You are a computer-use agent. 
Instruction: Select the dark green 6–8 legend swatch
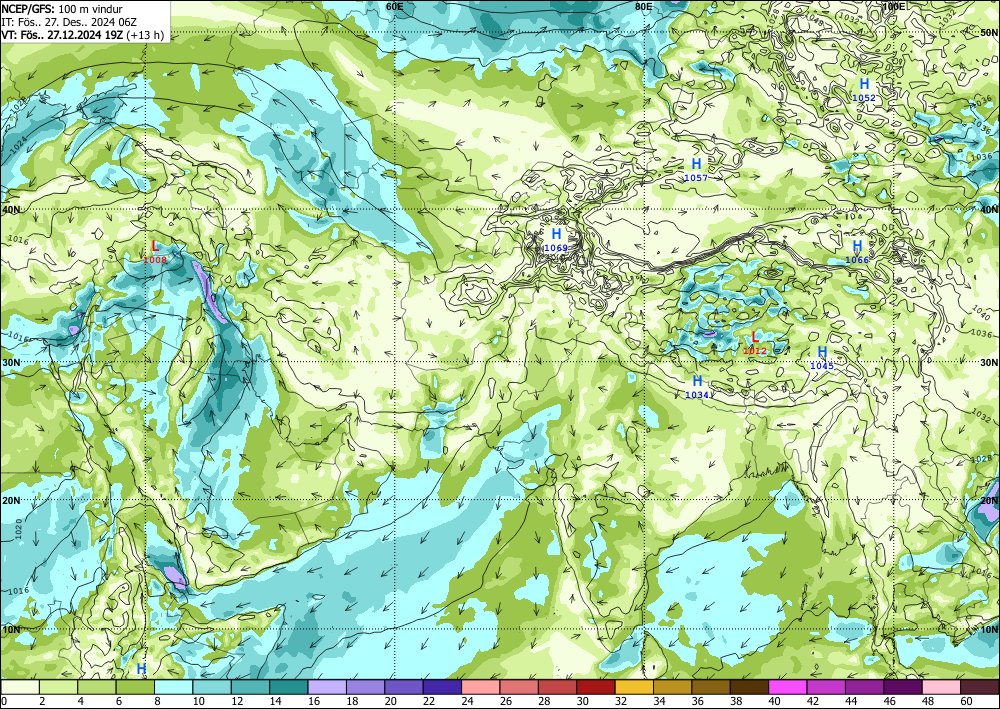click(135, 687)
